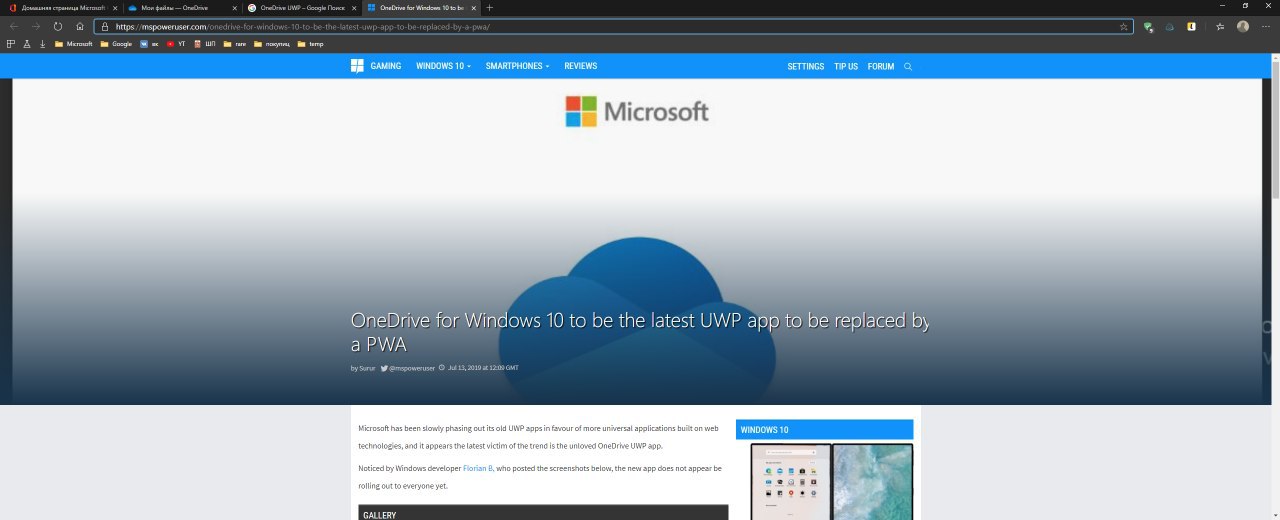This screenshot has height=520, width=1280.
Task: Open the green shield extension icon
Action: pyautogui.click(x=1148, y=27)
